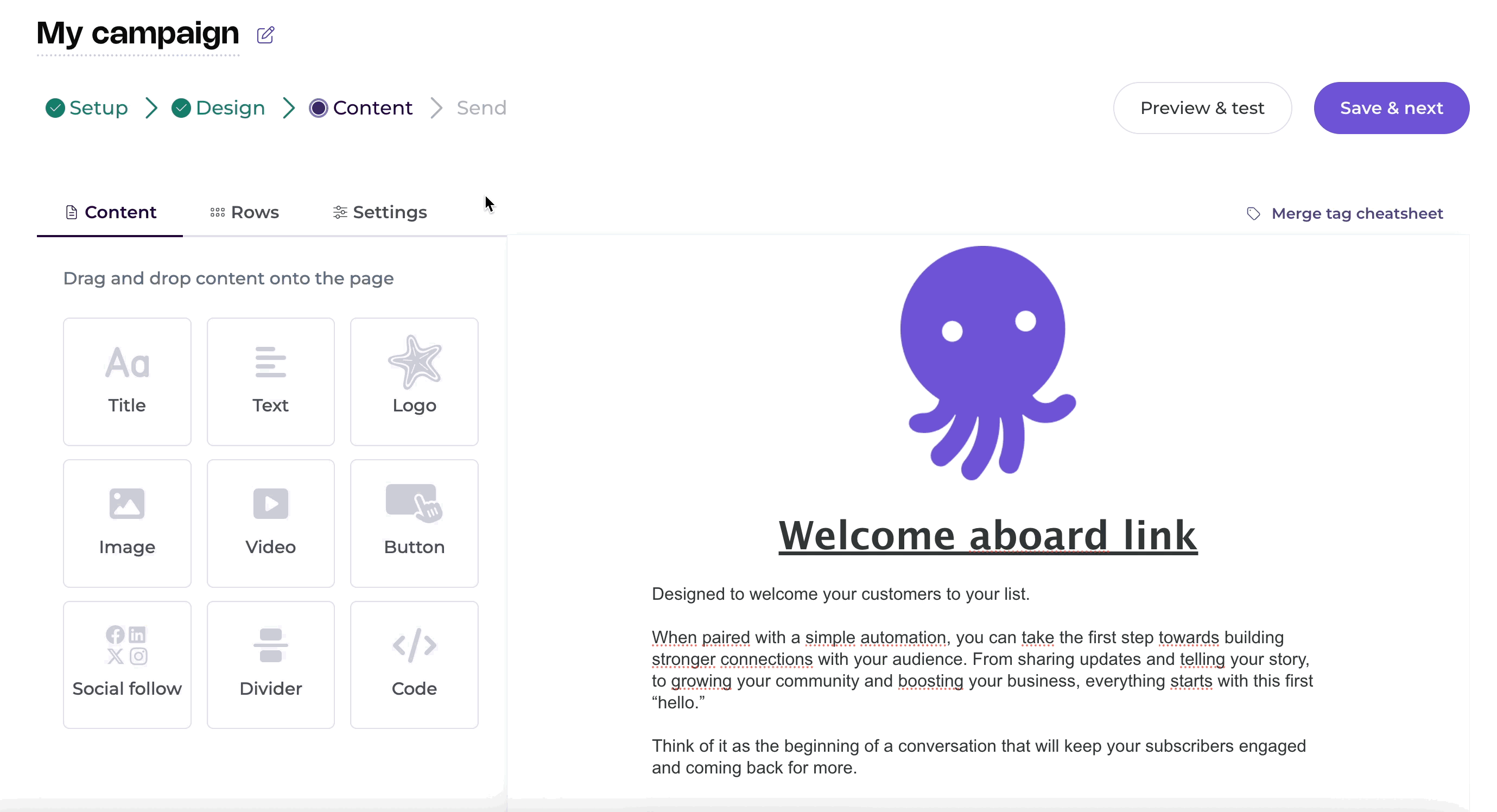Go to the Send step
1497x812 pixels.
pyautogui.click(x=481, y=108)
